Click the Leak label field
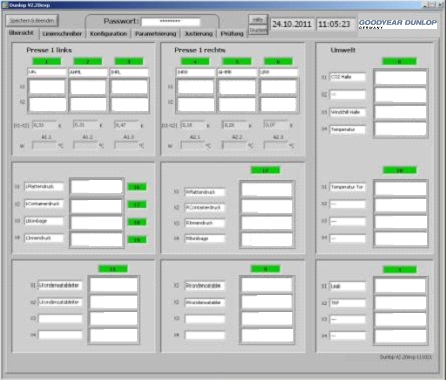446x380 pixels. click(x=347, y=286)
